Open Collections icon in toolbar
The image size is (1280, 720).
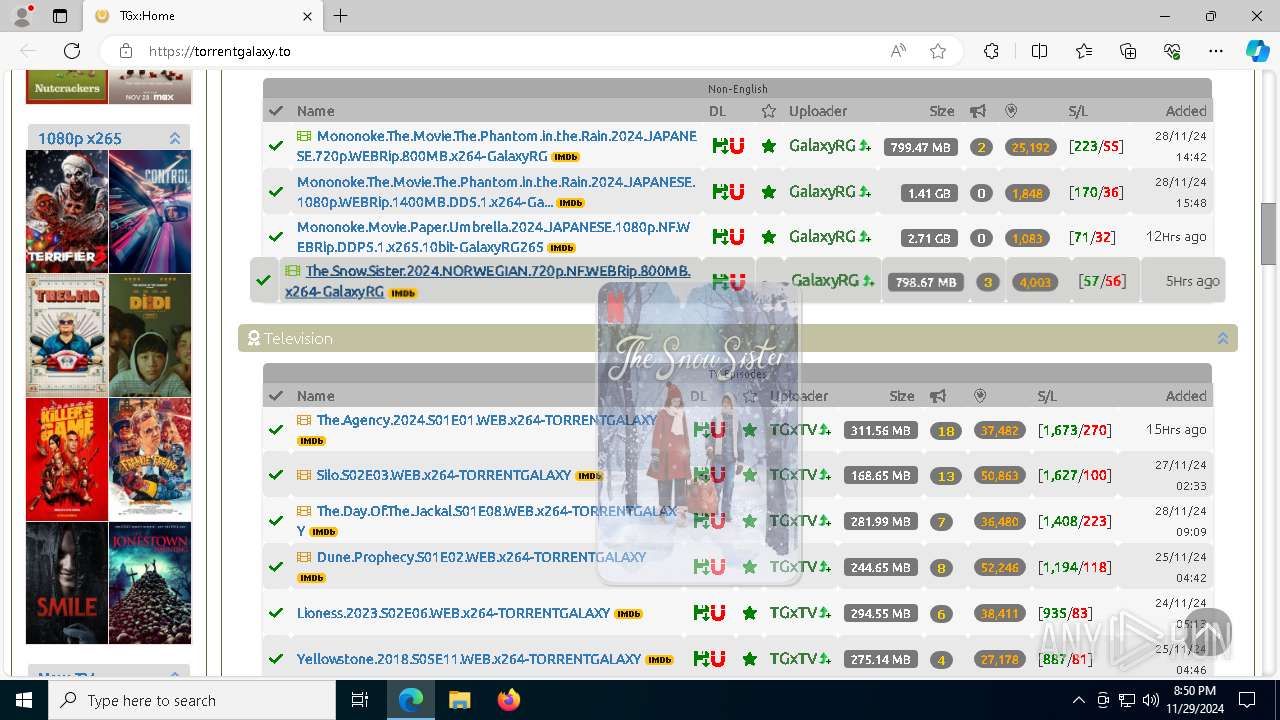(x=1128, y=51)
